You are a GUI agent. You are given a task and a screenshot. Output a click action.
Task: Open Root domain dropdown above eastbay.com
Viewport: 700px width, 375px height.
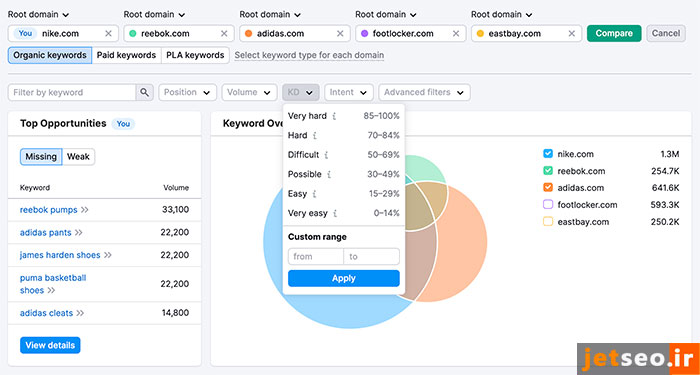click(x=502, y=15)
